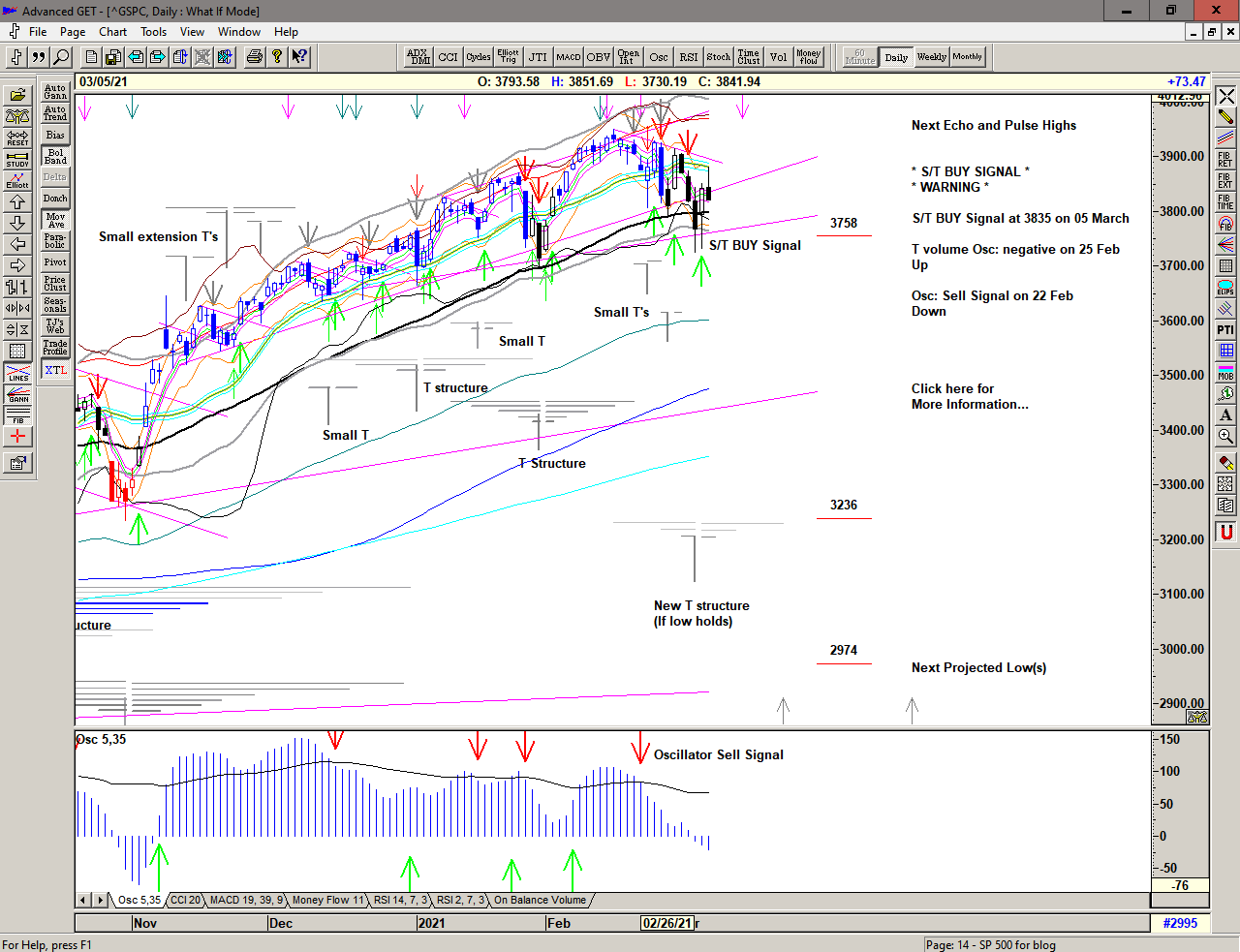
Task: Open the Tools menu
Action: pos(153,32)
